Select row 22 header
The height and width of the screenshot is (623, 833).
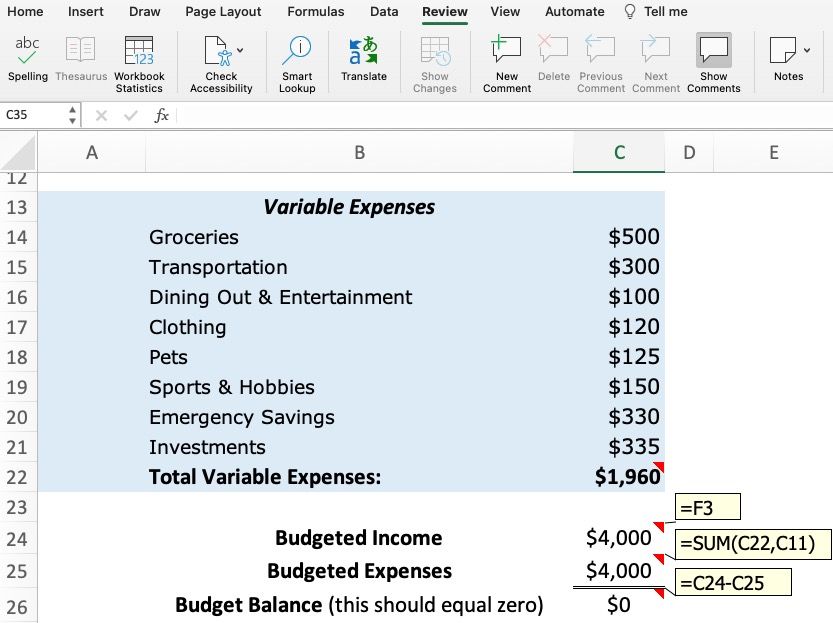[x=18, y=477]
